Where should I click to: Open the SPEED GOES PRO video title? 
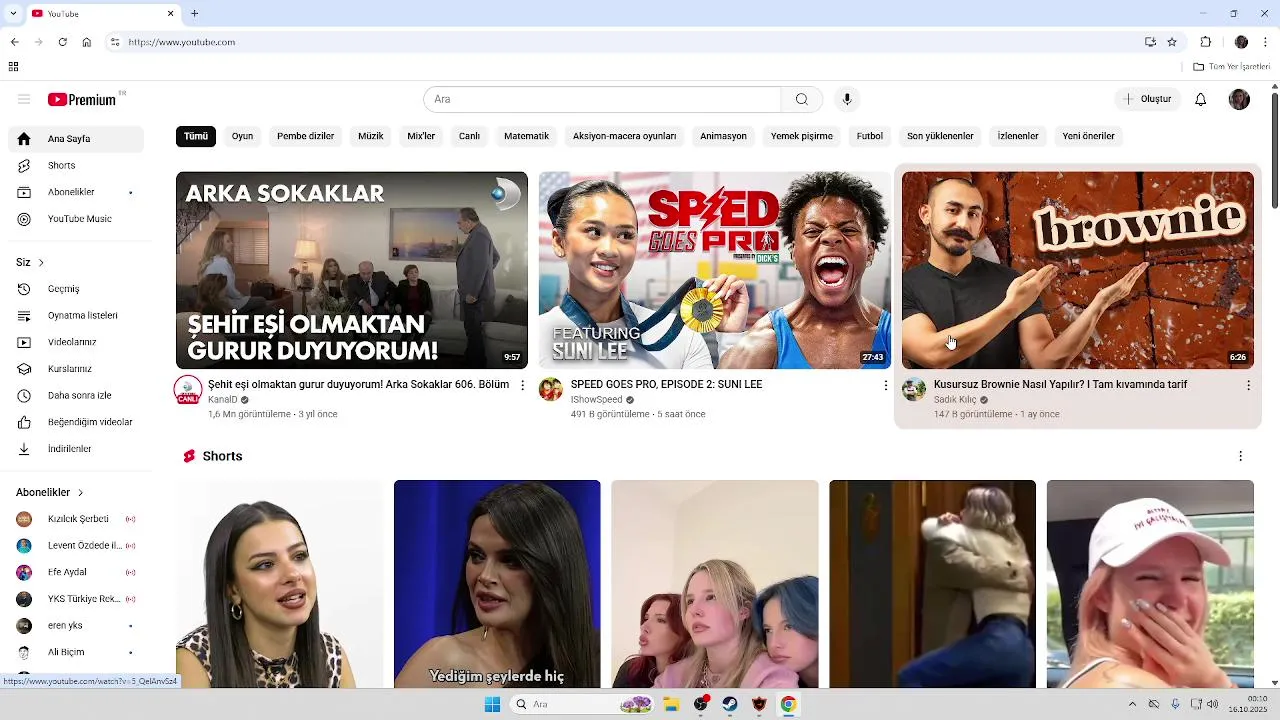(666, 384)
